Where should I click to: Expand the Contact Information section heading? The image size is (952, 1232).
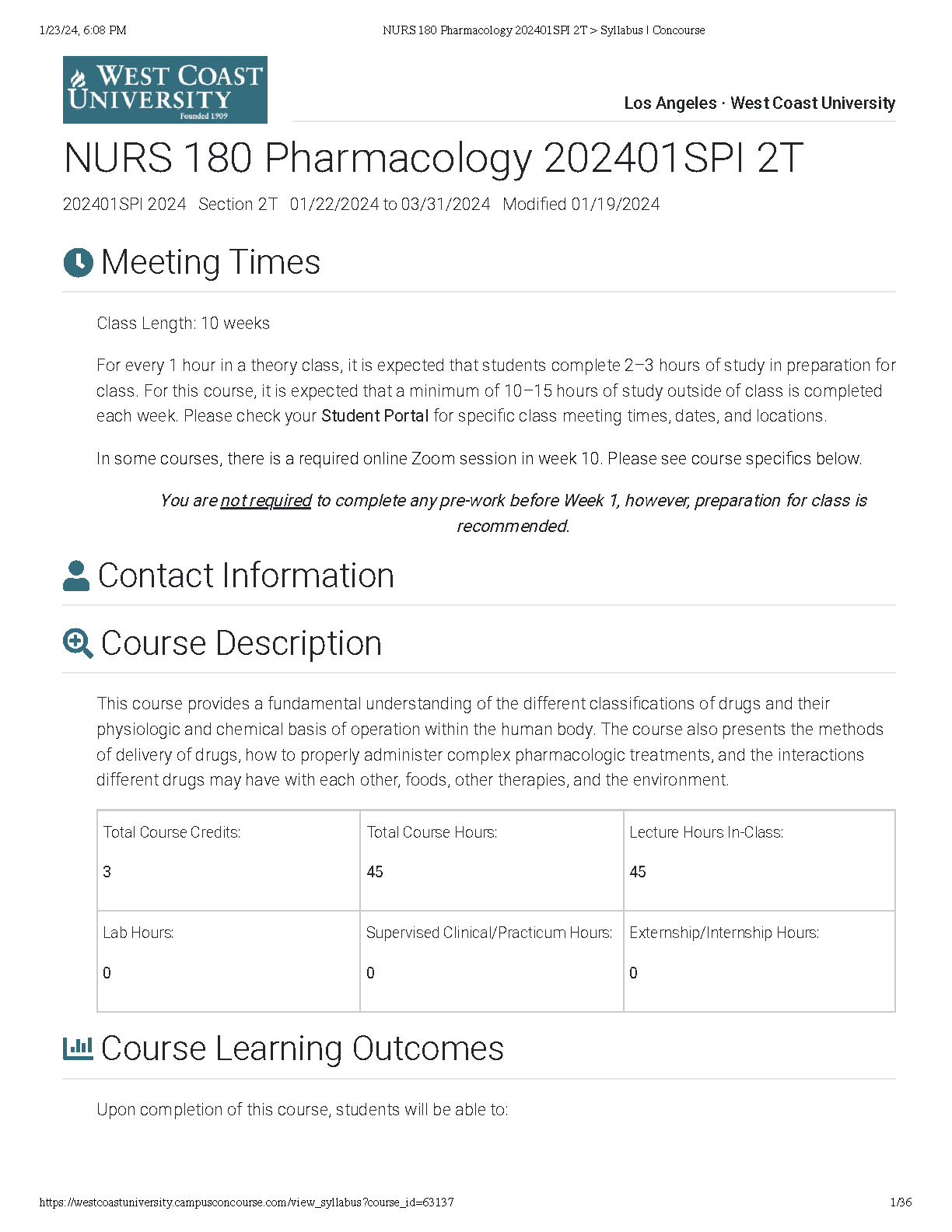click(246, 576)
